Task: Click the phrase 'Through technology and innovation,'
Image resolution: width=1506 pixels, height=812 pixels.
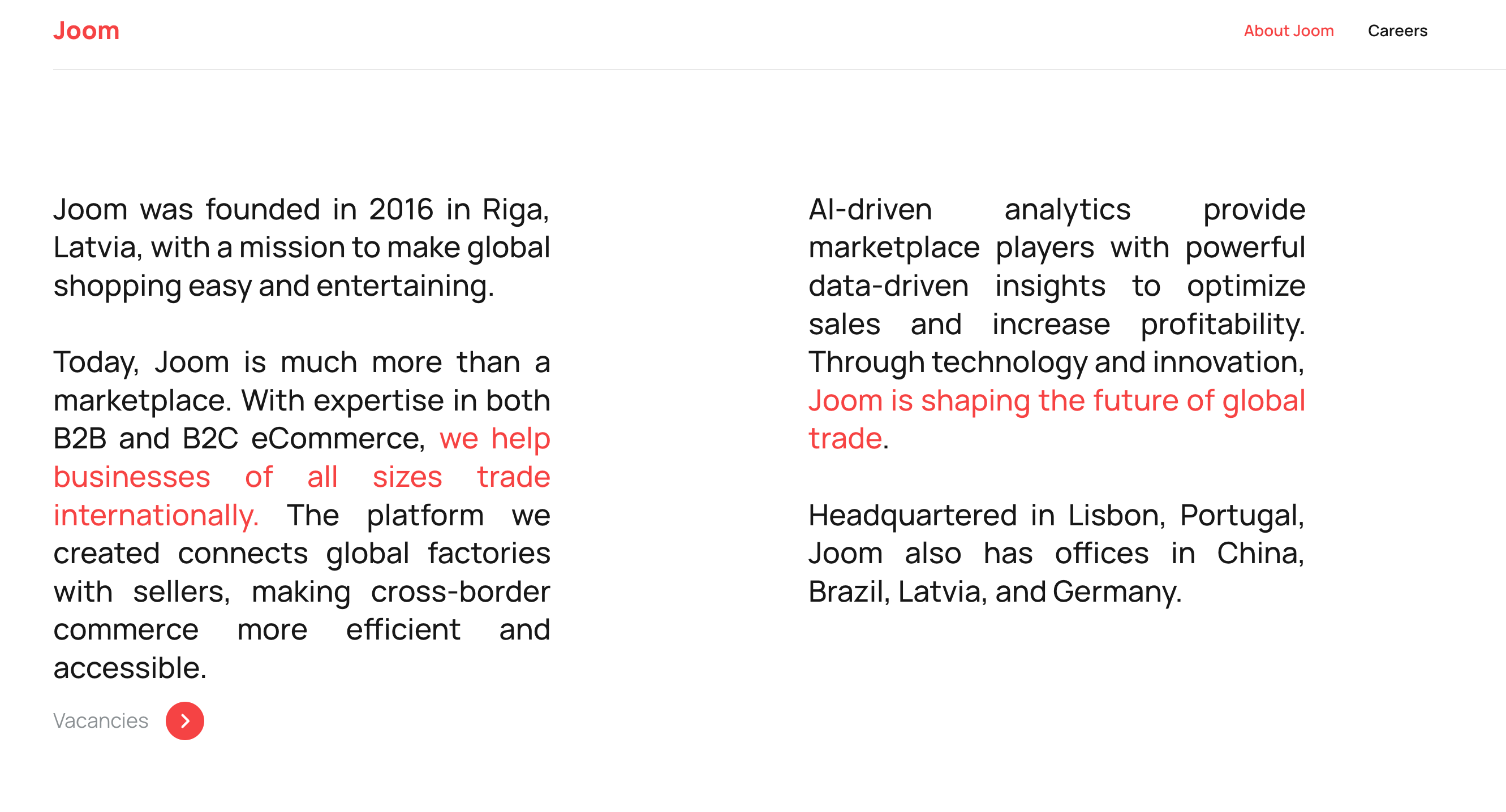Action: pyautogui.click(x=1056, y=362)
